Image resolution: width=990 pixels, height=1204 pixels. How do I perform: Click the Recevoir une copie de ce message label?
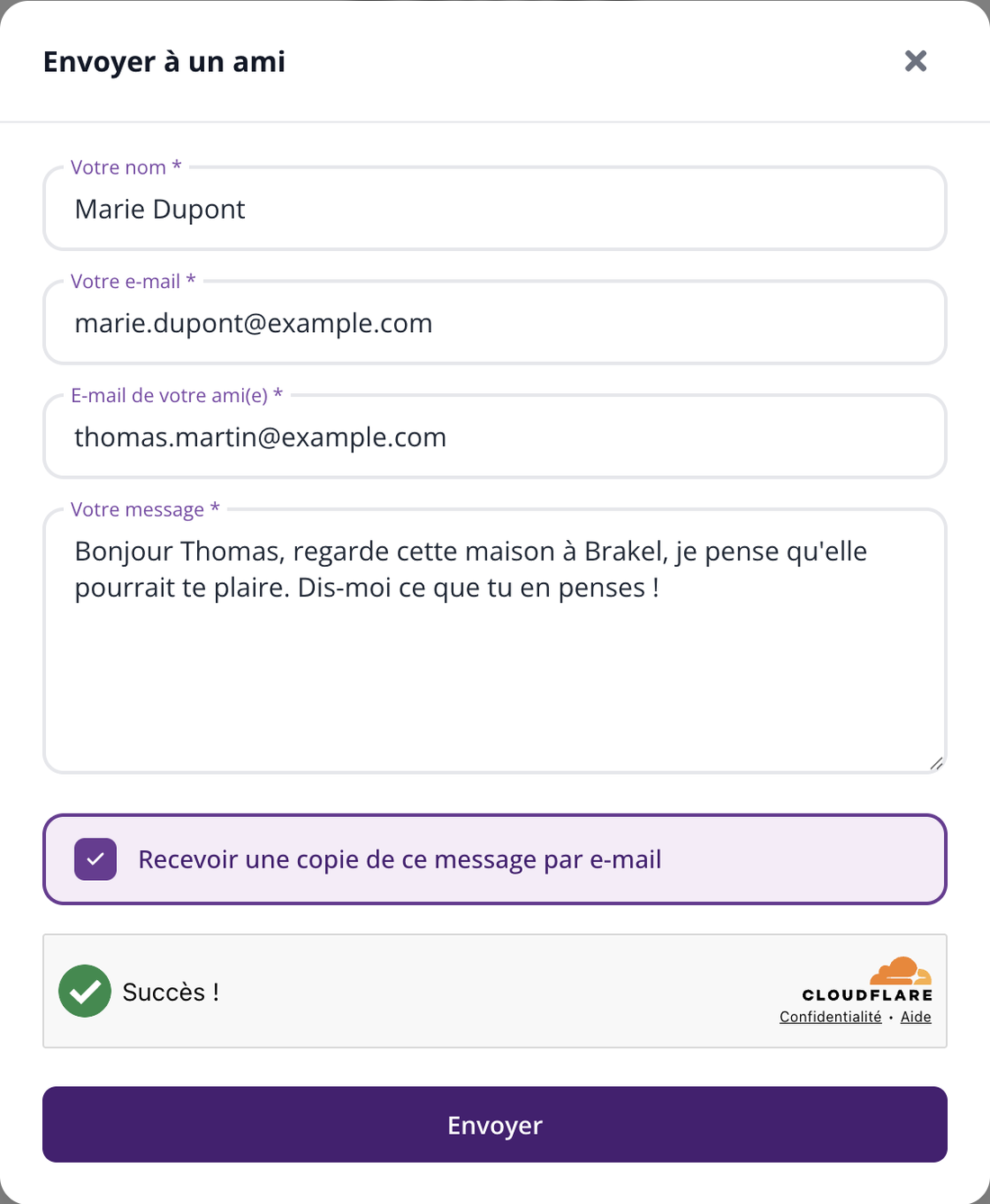(x=400, y=859)
